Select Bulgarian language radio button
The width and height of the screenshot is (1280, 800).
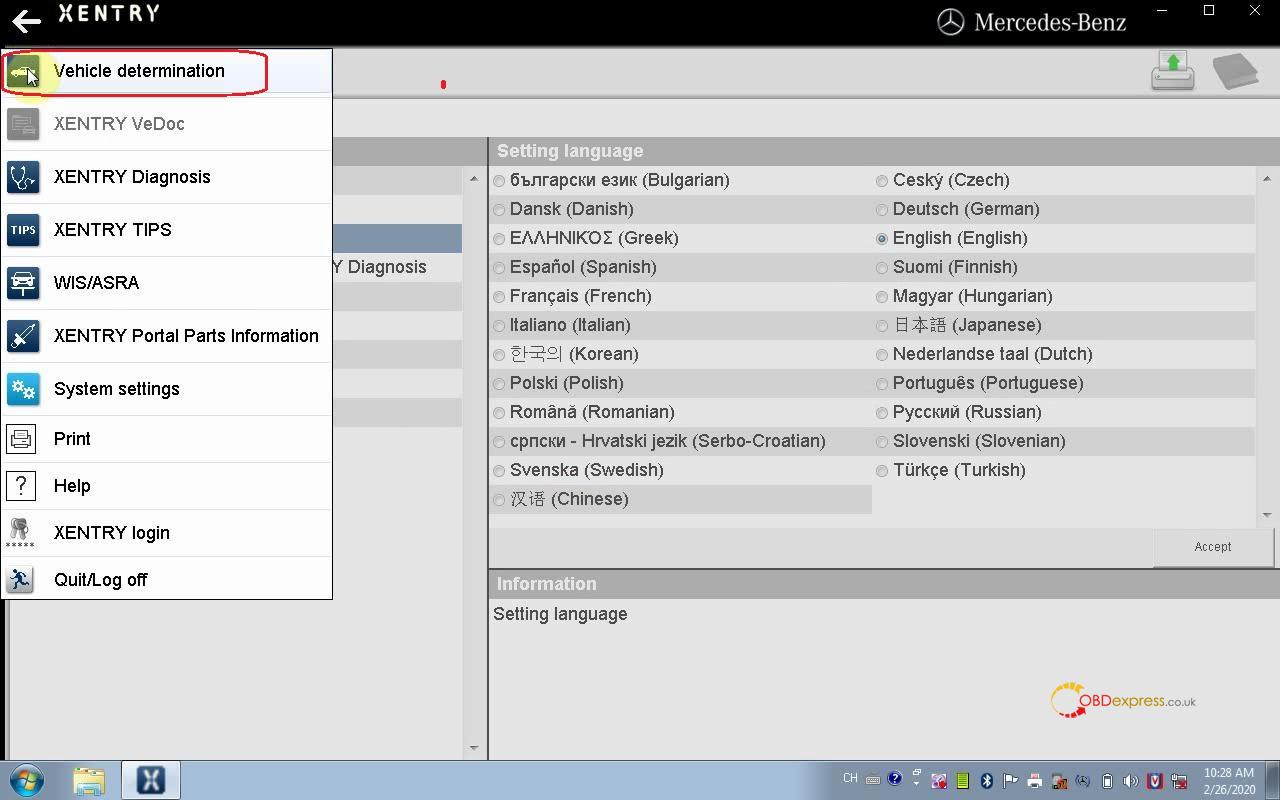499,181
